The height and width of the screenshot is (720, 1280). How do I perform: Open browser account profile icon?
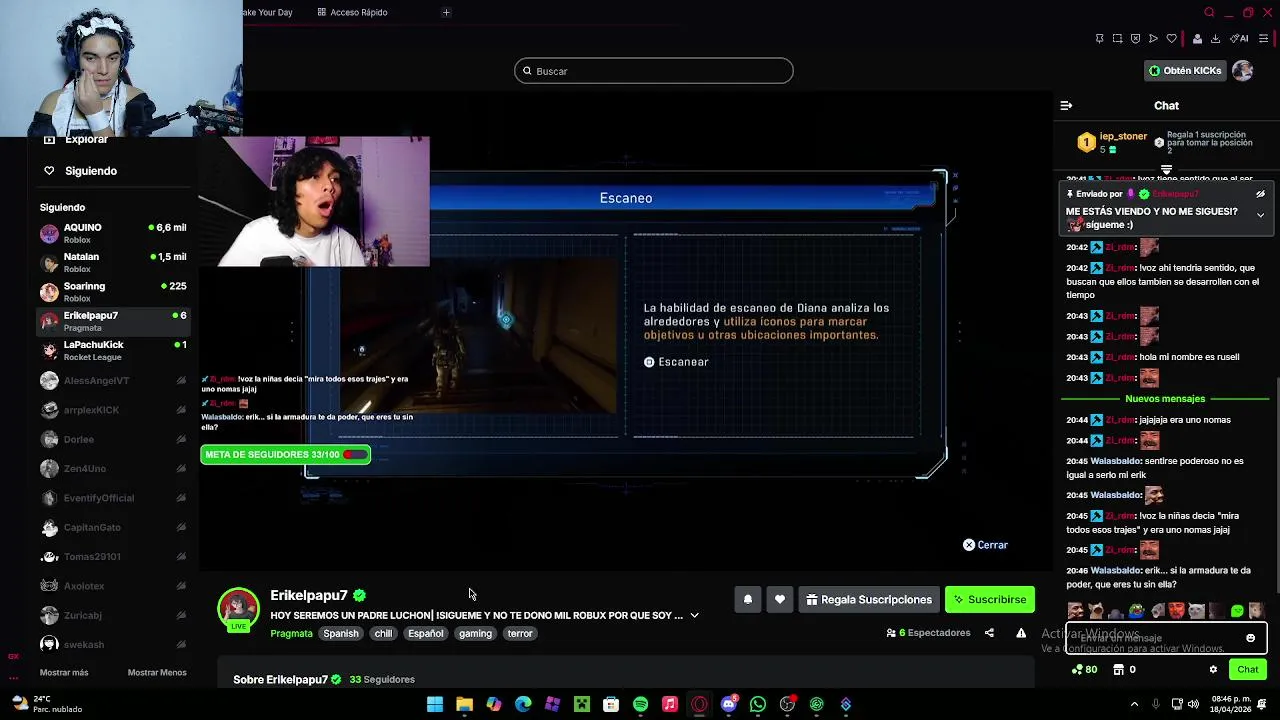[1197, 39]
